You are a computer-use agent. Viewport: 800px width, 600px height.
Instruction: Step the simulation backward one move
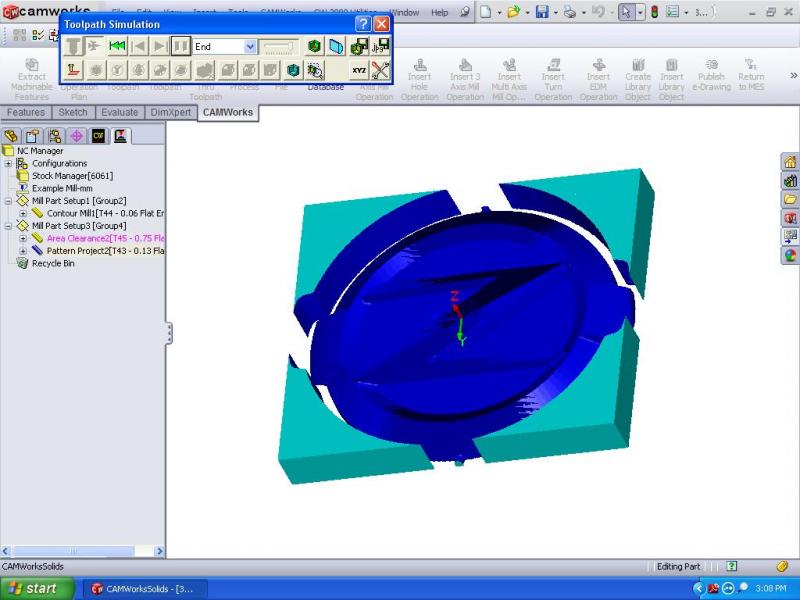point(139,46)
